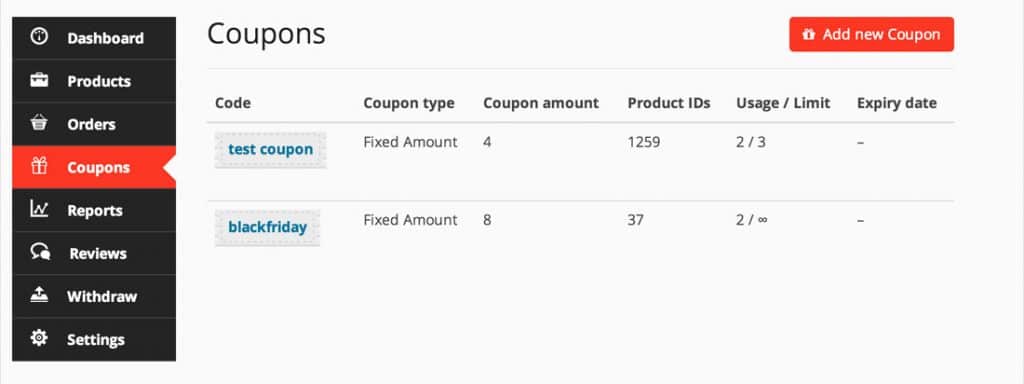The width and height of the screenshot is (1024, 384).
Task: Click the Products briefcase icon
Action: point(39,80)
